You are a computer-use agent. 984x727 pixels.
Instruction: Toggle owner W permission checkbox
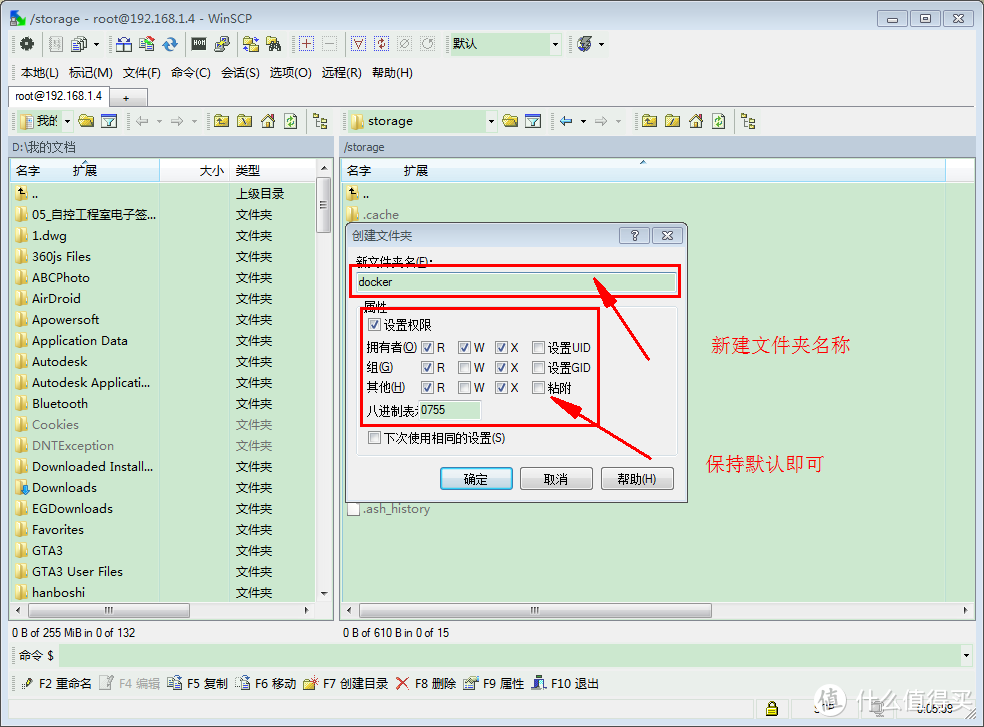tap(464, 347)
